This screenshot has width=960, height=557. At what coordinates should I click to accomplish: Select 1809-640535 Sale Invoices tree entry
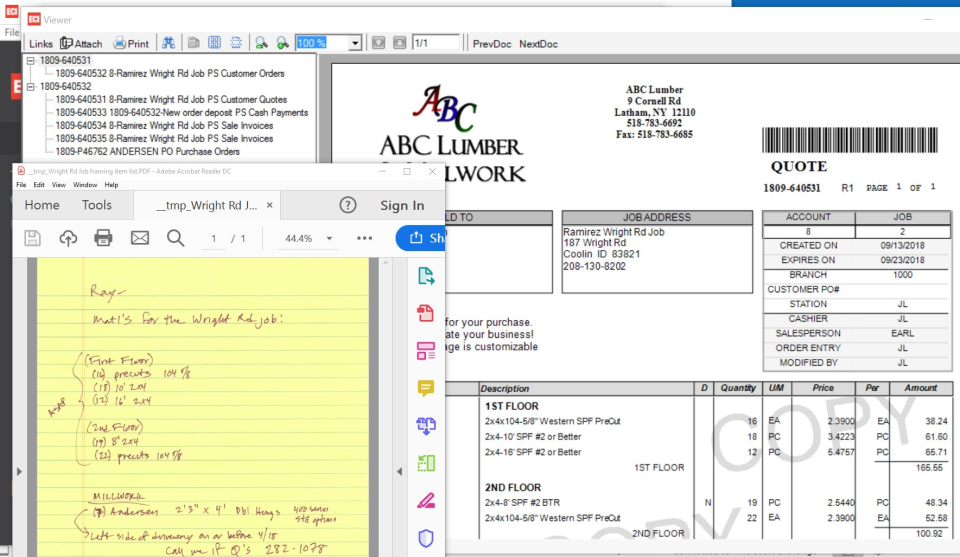pos(164,138)
